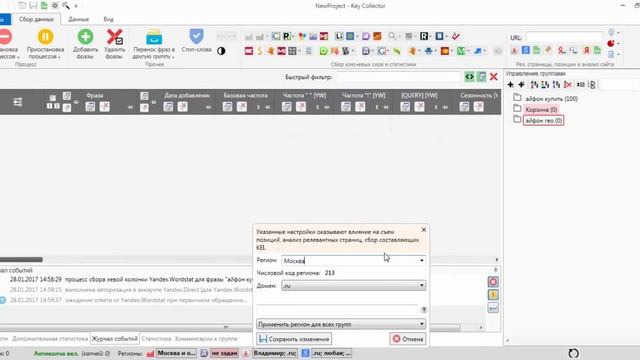Click the half-filled black circle icon

click(x=221, y=51)
